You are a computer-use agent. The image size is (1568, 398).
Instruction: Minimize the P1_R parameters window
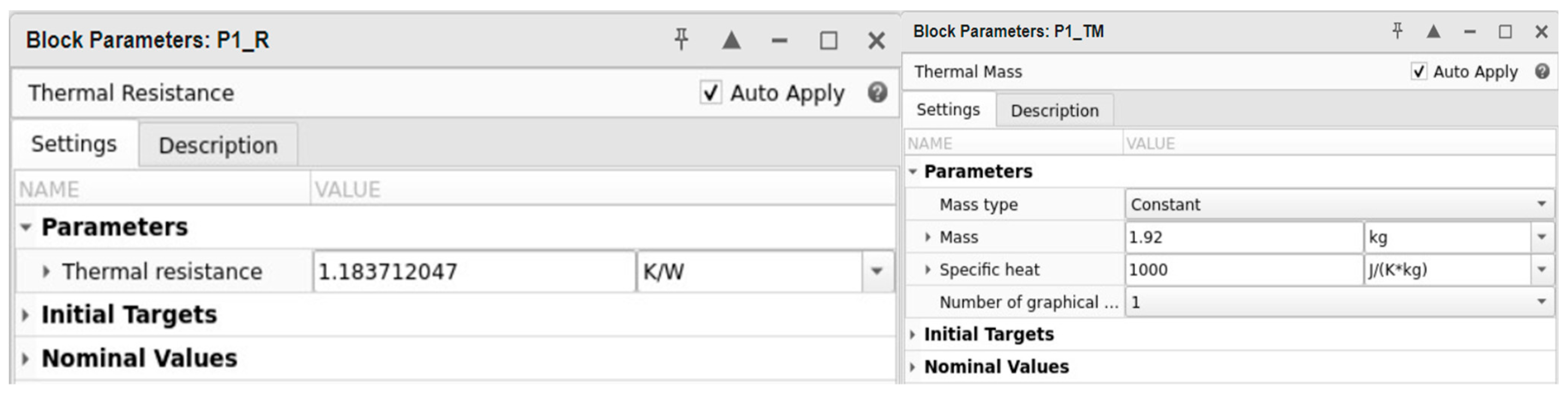(x=779, y=41)
